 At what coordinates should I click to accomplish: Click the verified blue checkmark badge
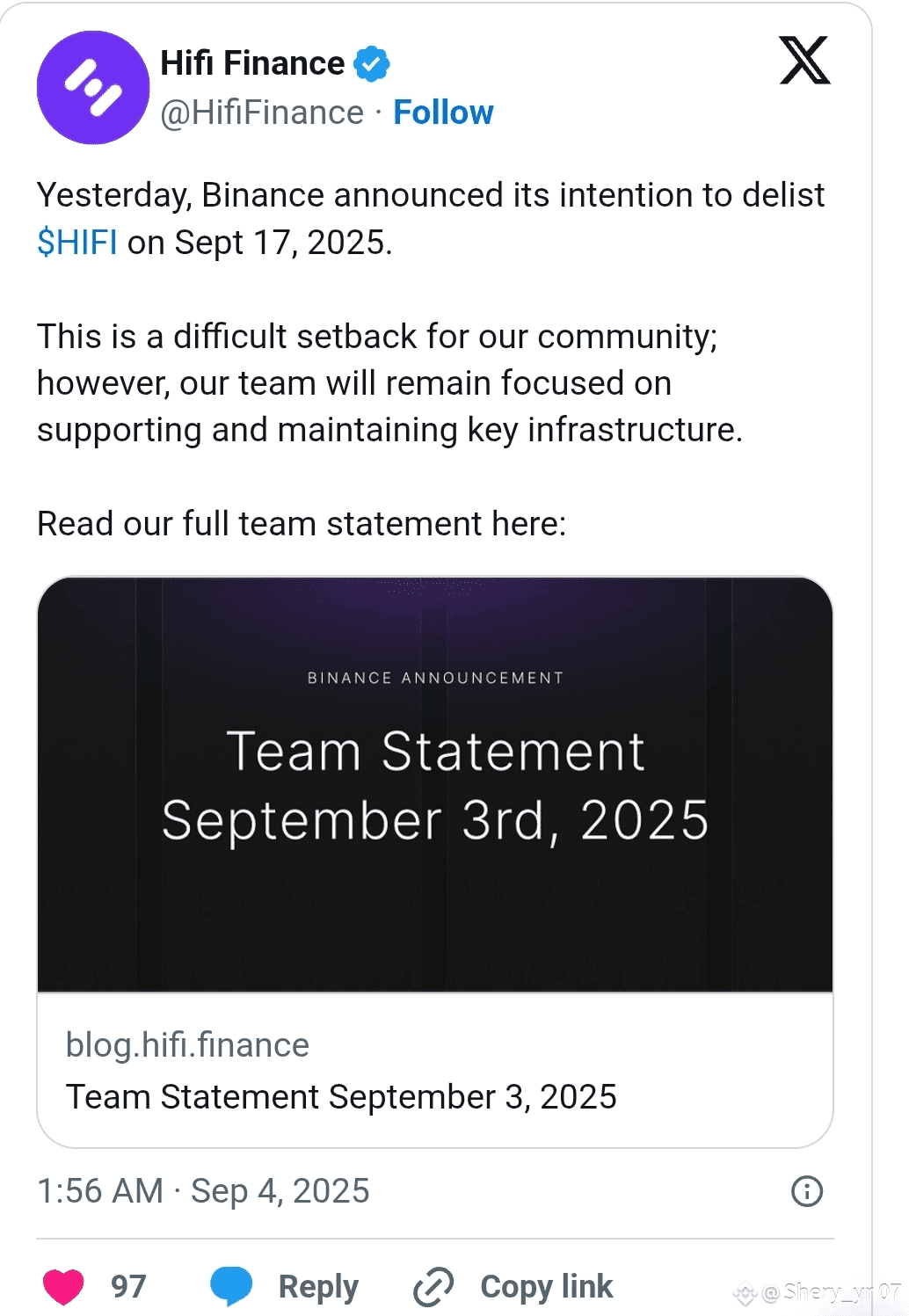(373, 62)
